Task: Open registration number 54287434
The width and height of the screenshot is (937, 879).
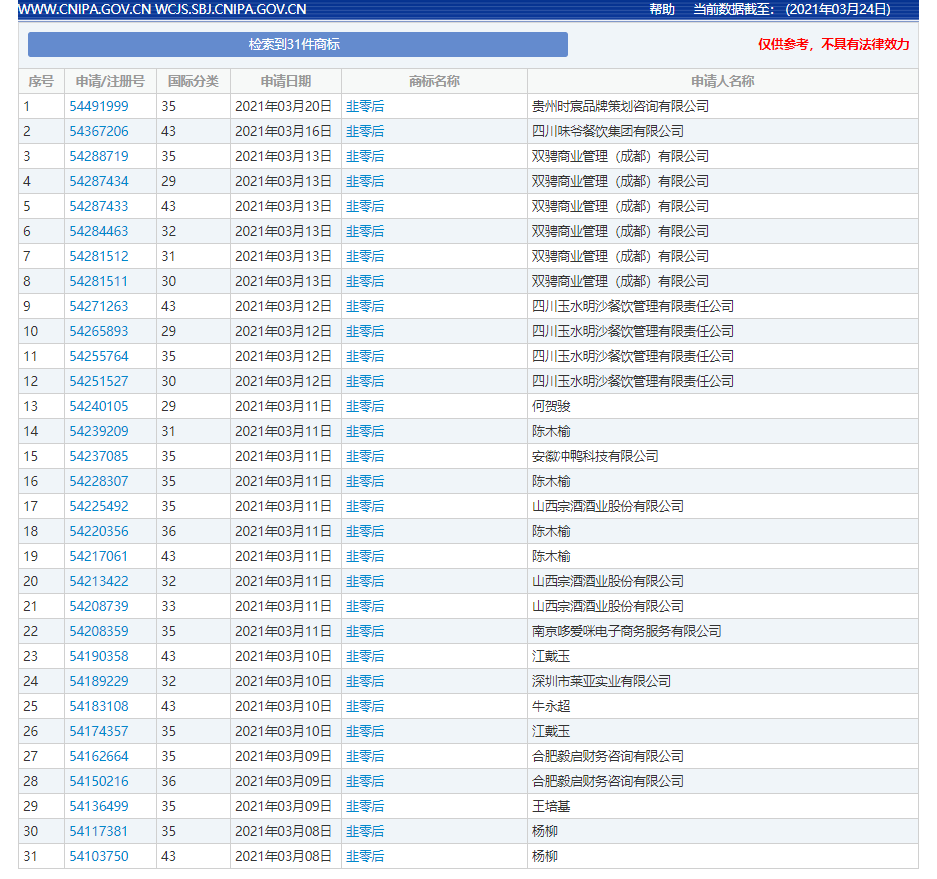Action: [99, 182]
